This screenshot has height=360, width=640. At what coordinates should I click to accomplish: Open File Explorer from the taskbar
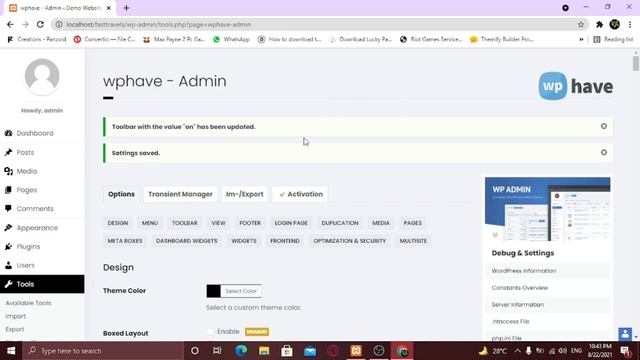click(x=264, y=351)
